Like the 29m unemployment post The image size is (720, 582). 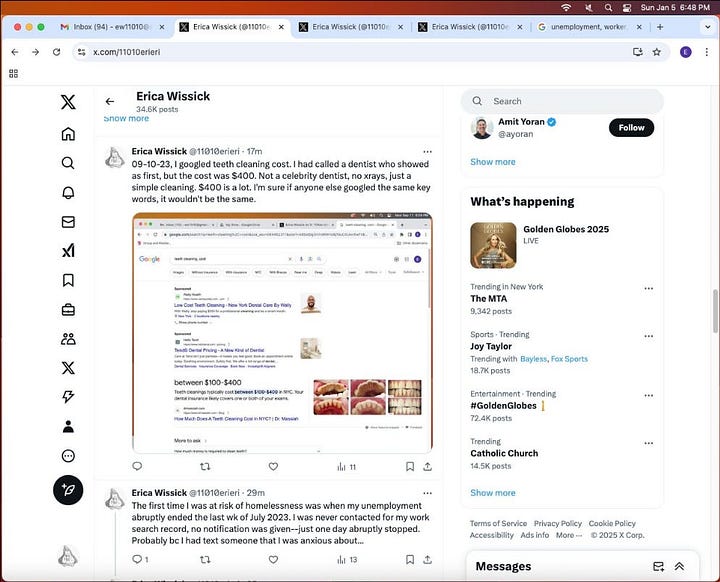pos(273,559)
